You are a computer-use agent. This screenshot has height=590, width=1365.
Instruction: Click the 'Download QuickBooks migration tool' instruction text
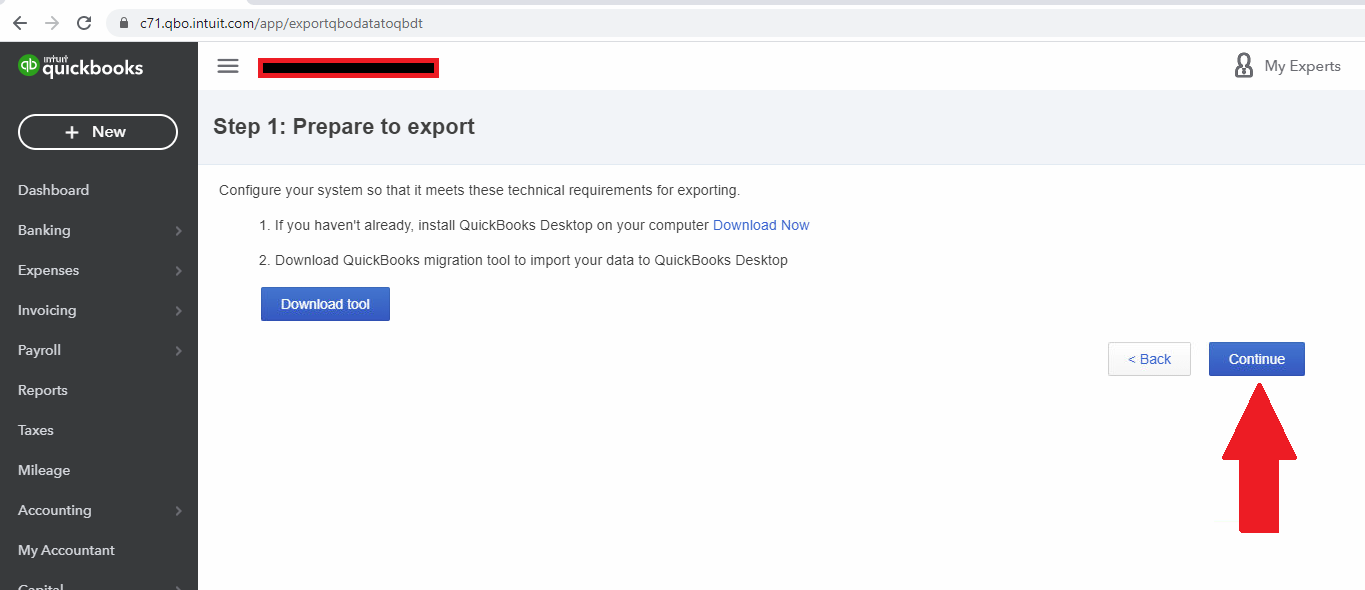tap(531, 260)
